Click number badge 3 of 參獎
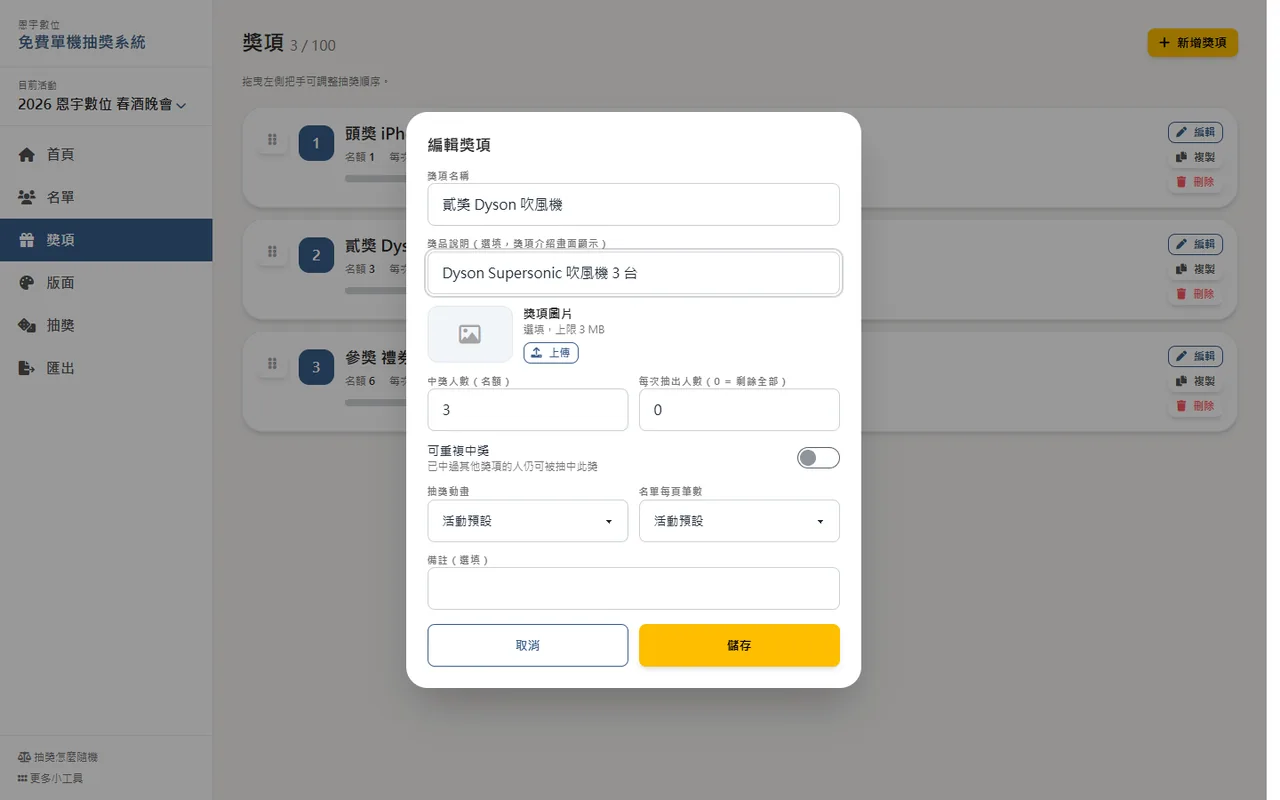This screenshot has height=800, width=1280. [x=316, y=367]
